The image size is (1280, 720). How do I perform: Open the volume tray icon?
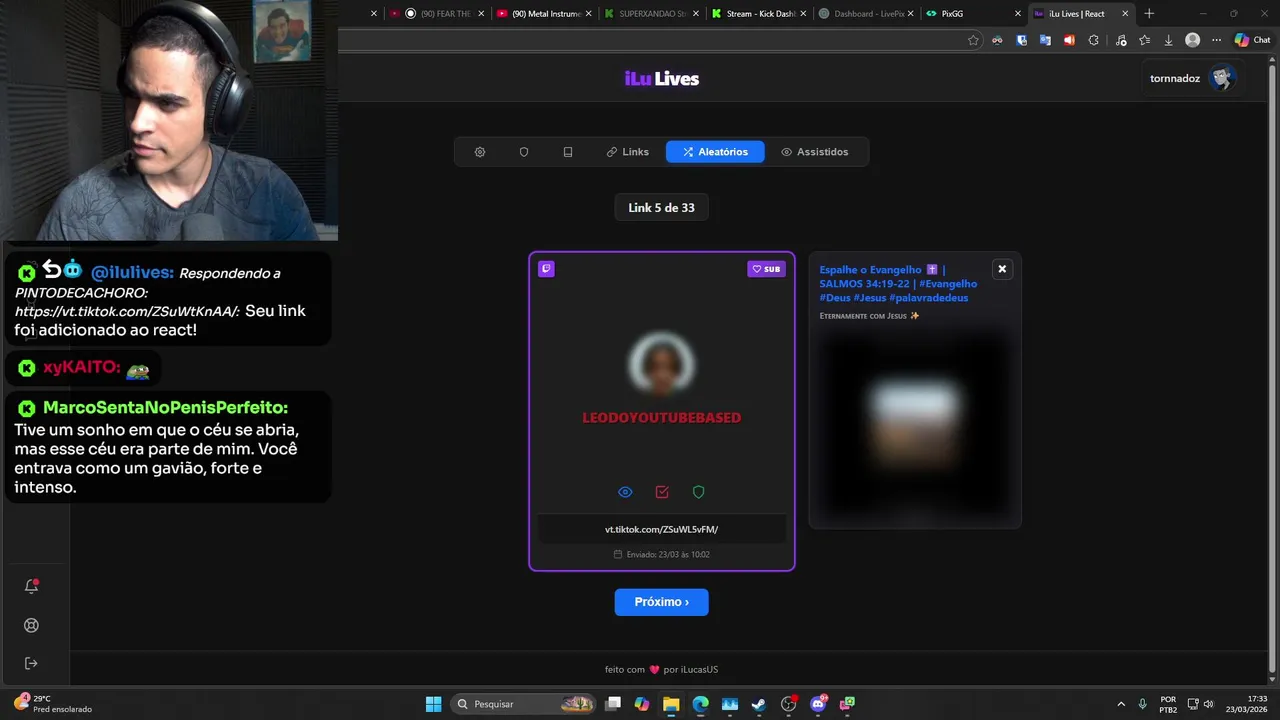(x=1208, y=704)
